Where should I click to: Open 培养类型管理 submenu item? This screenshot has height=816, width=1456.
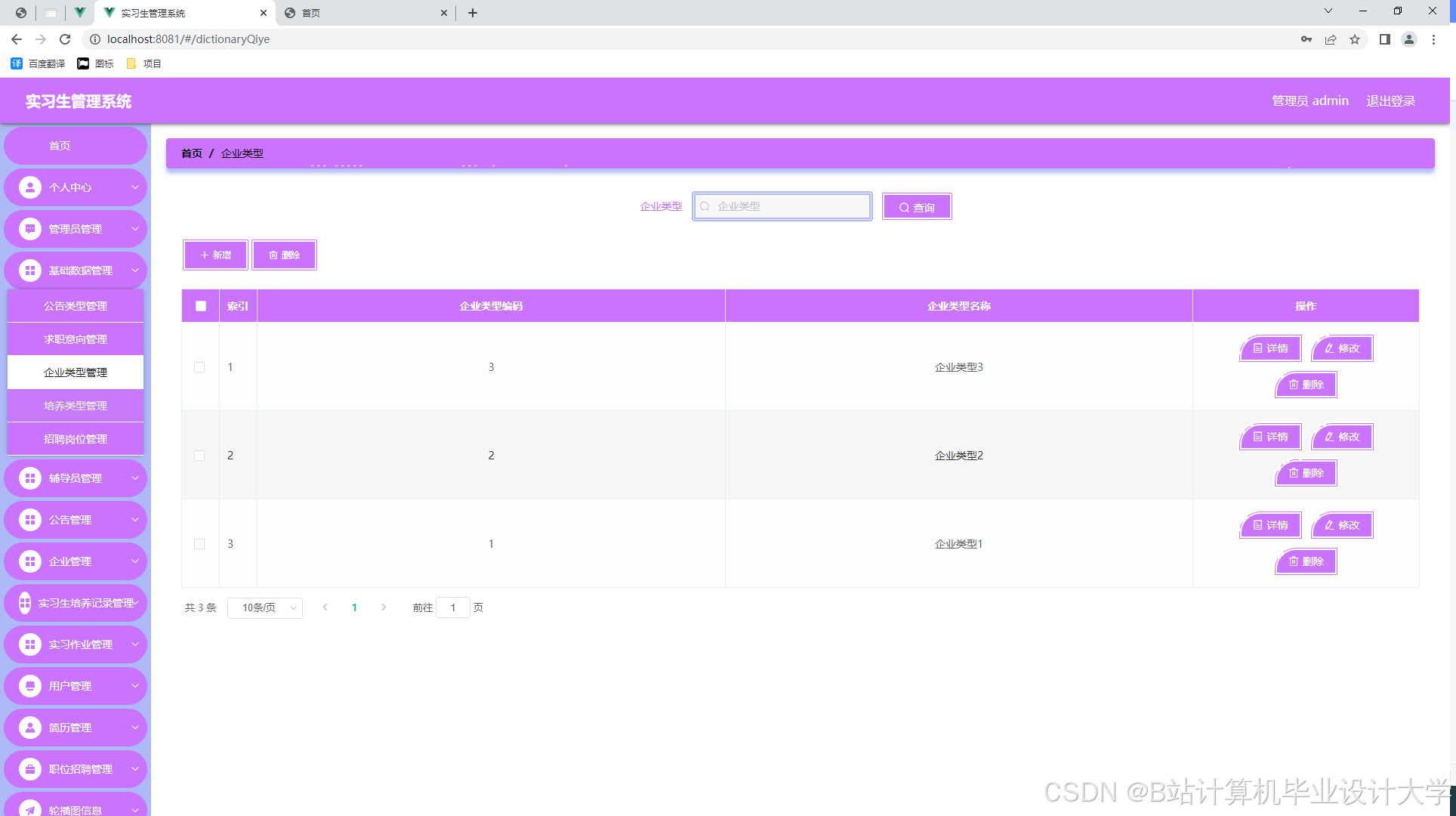pyautogui.click(x=76, y=406)
